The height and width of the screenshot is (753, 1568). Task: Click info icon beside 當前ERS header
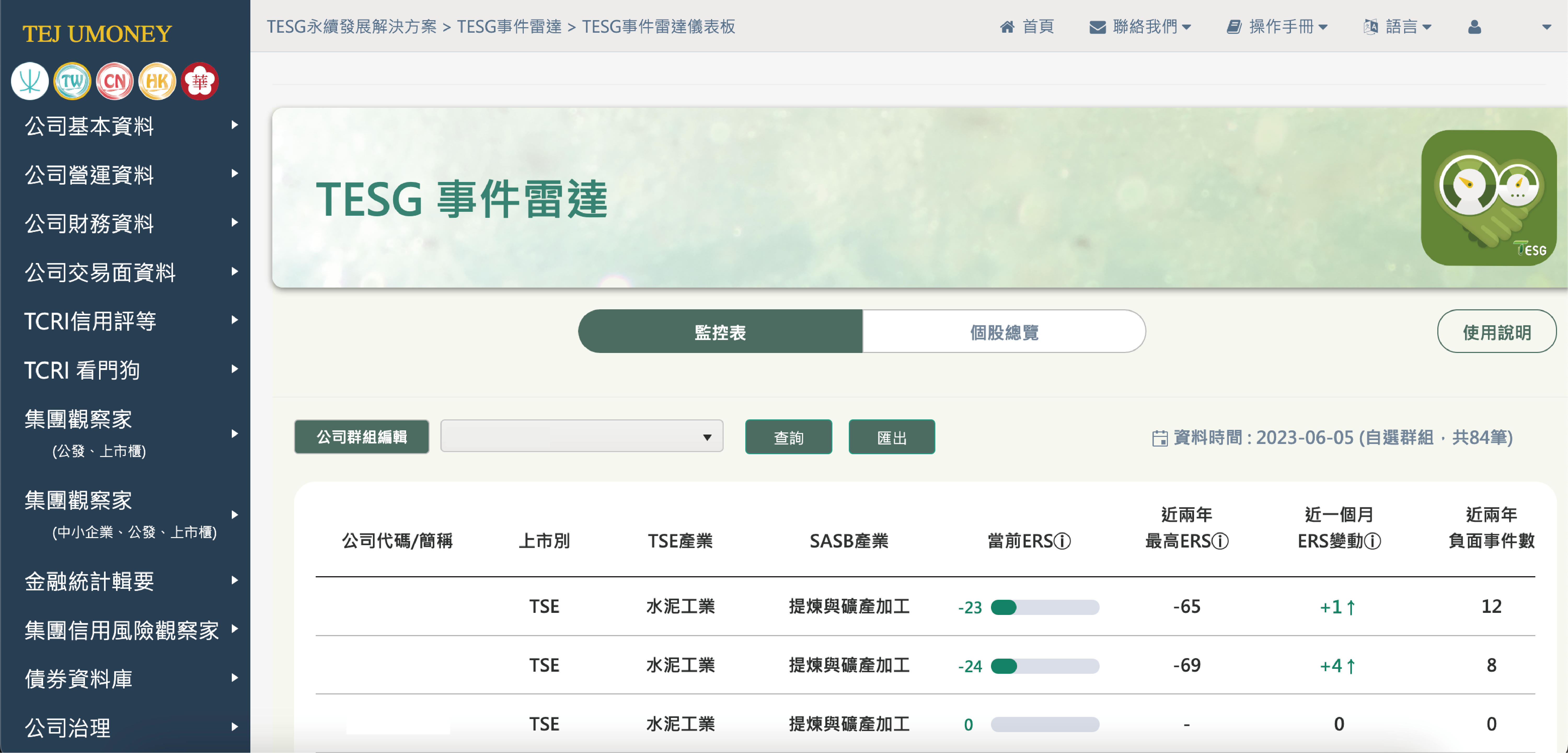[x=1062, y=541]
